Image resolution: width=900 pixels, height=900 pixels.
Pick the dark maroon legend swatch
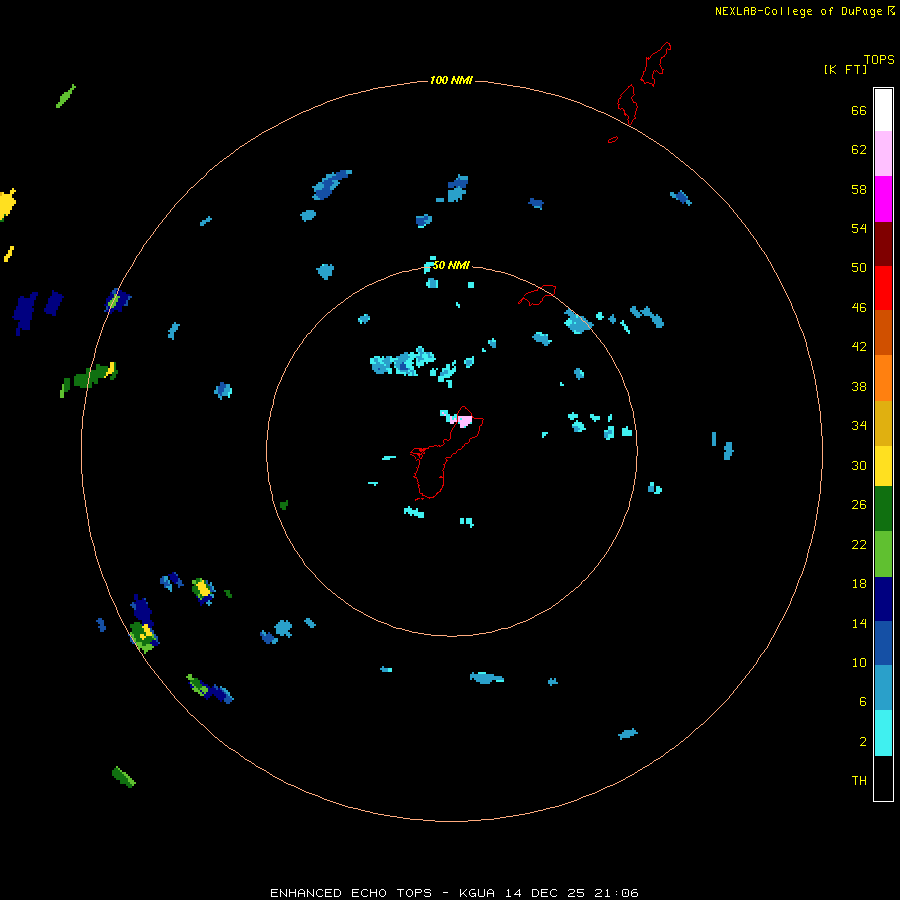[883, 244]
